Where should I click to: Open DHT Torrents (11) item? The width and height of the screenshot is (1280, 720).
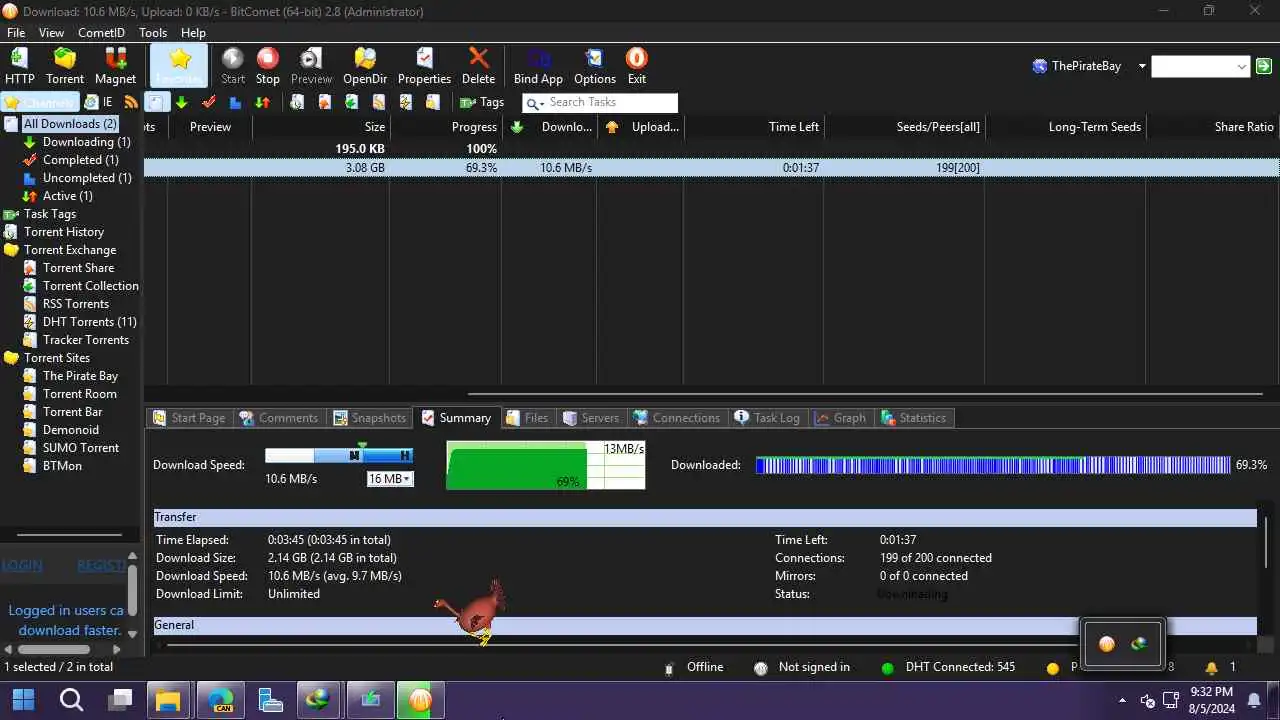pyautogui.click(x=90, y=322)
